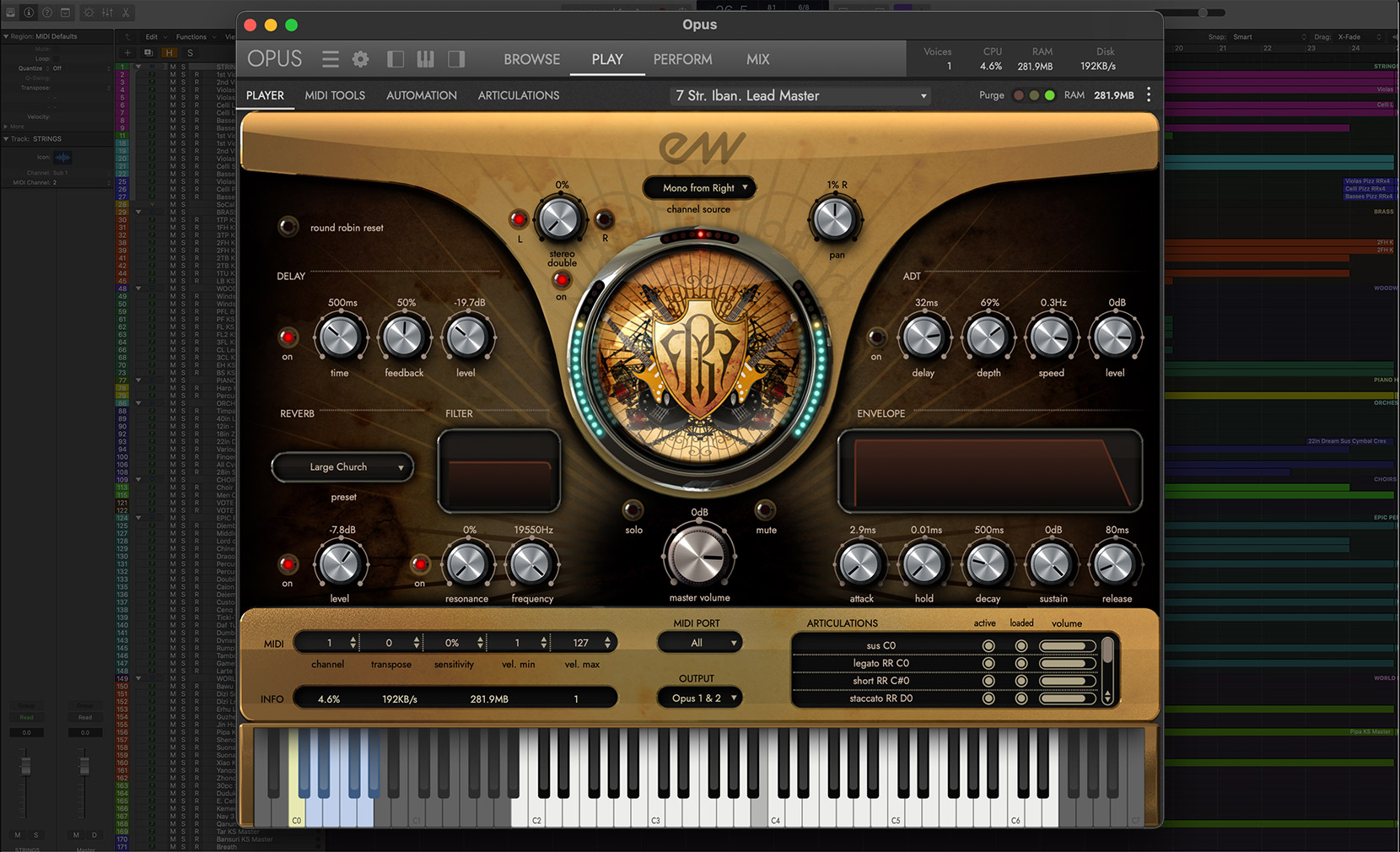The width and height of the screenshot is (1400, 852).
Task: Select stereo double R channel LED
Action: click(x=604, y=219)
